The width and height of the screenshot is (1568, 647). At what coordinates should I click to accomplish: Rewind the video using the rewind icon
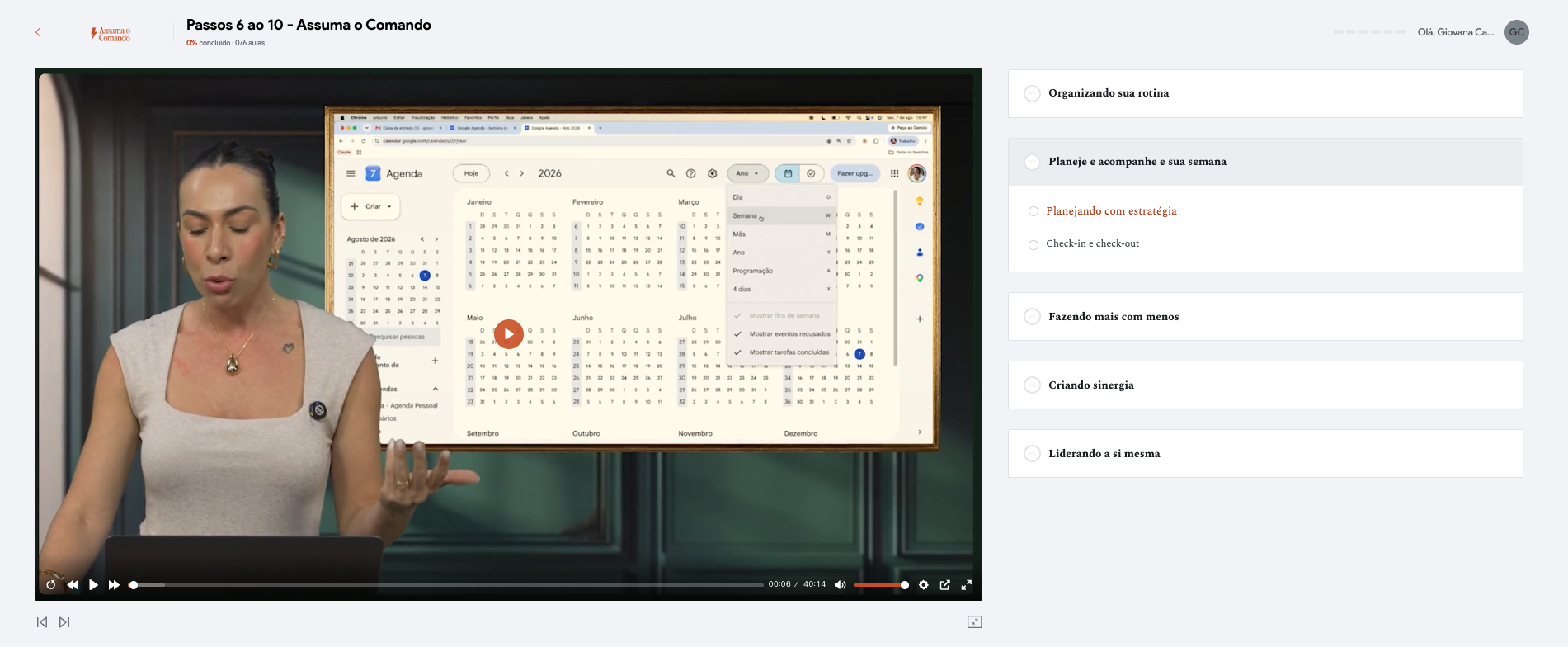(x=73, y=585)
